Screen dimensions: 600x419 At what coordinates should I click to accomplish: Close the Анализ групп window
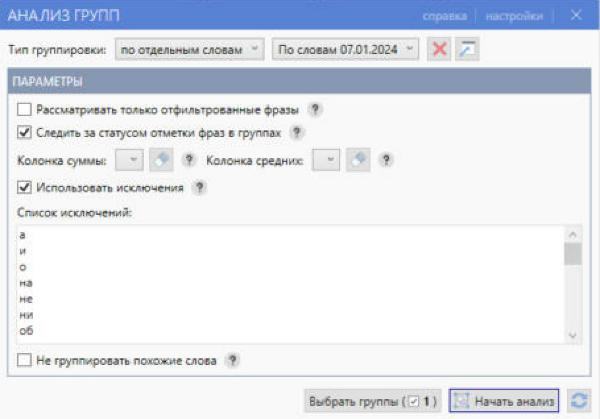576,15
